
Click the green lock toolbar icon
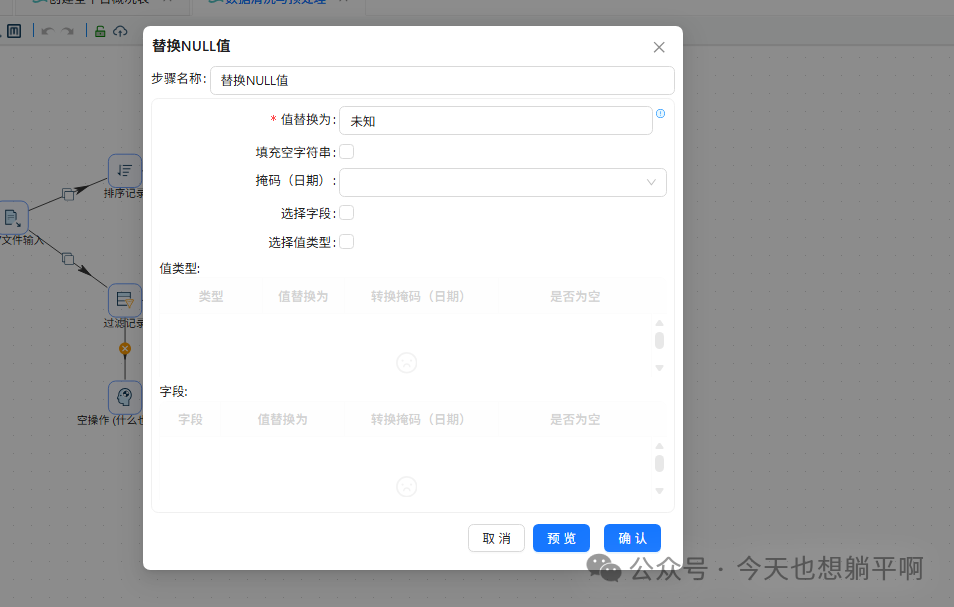[x=100, y=31]
